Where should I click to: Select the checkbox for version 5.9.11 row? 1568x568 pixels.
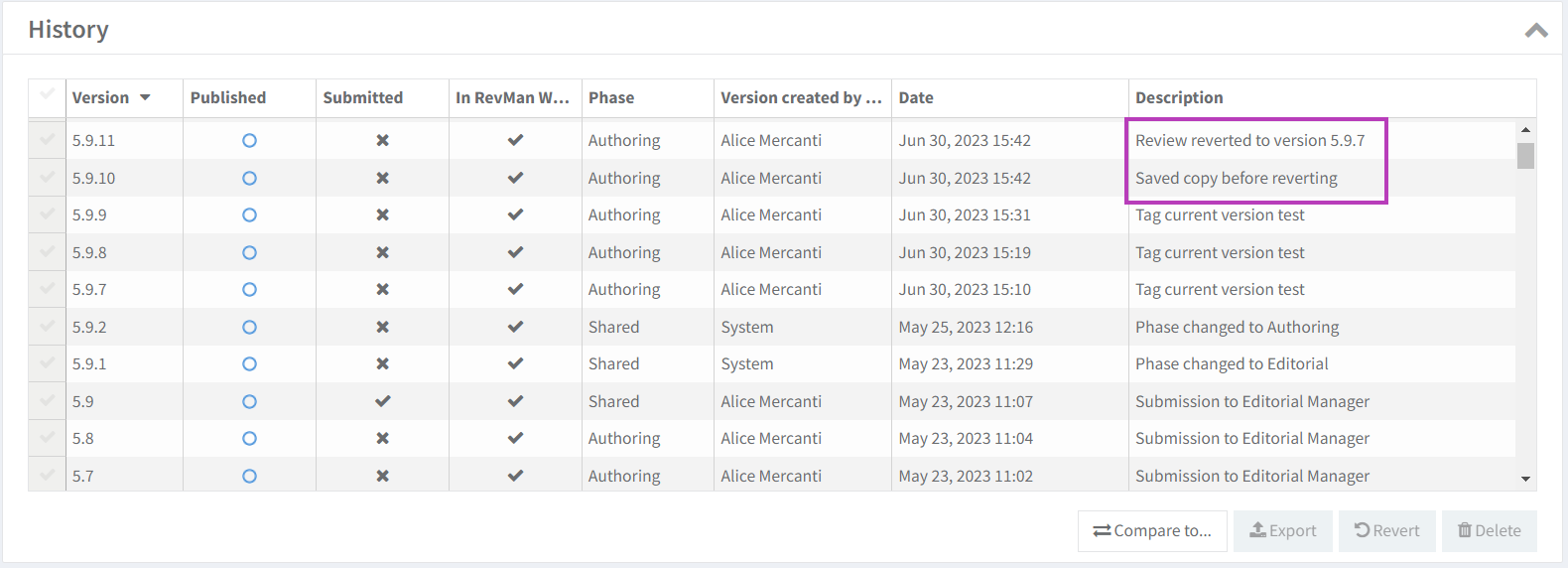[x=47, y=141]
